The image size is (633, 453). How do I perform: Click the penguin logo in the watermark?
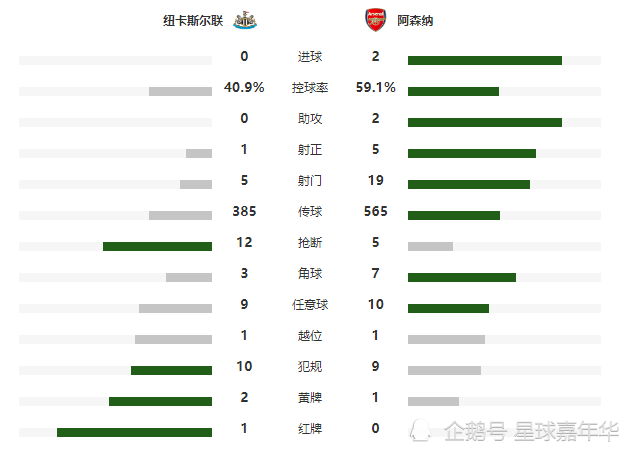420,430
